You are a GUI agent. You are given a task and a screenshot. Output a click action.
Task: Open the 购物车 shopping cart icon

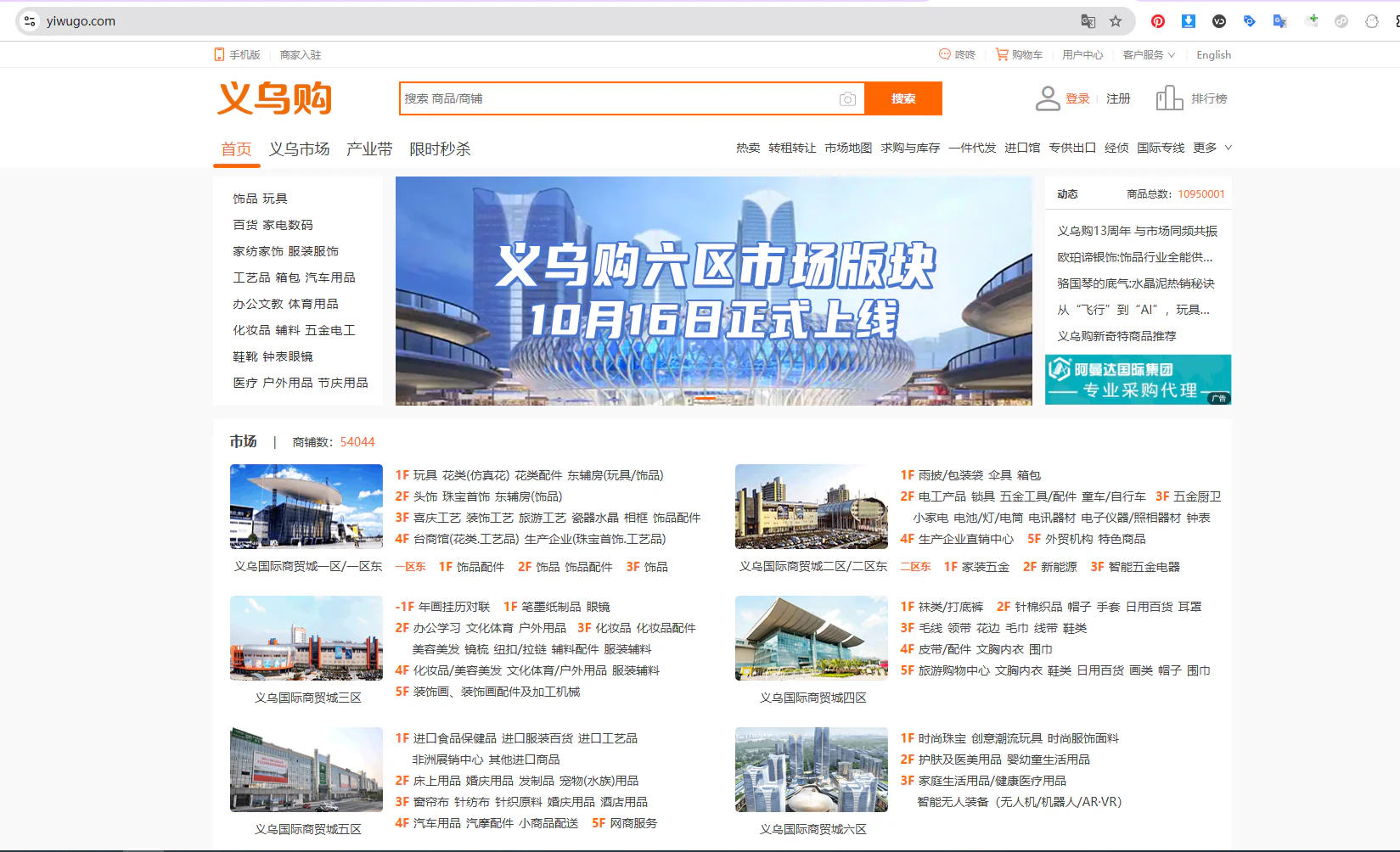(x=1002, y=54)
